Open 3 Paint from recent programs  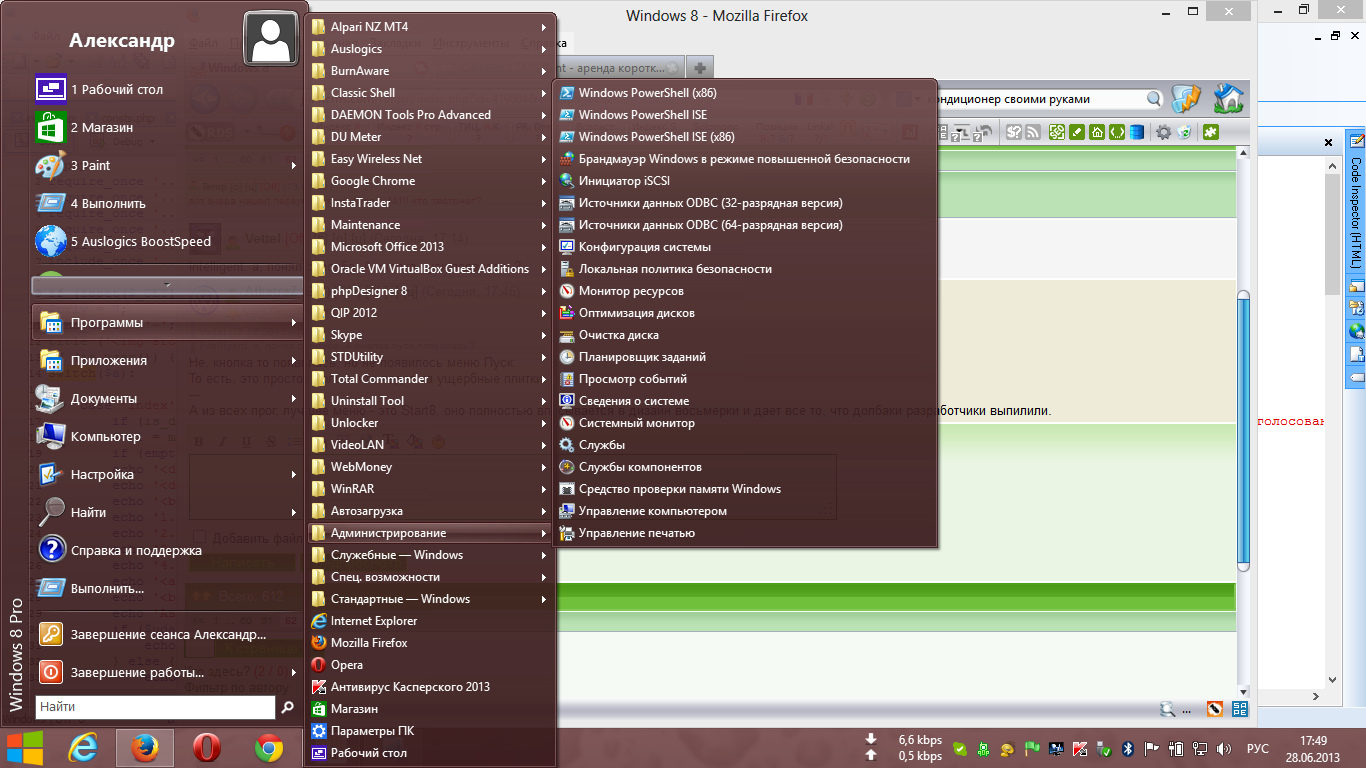point(90,166)
